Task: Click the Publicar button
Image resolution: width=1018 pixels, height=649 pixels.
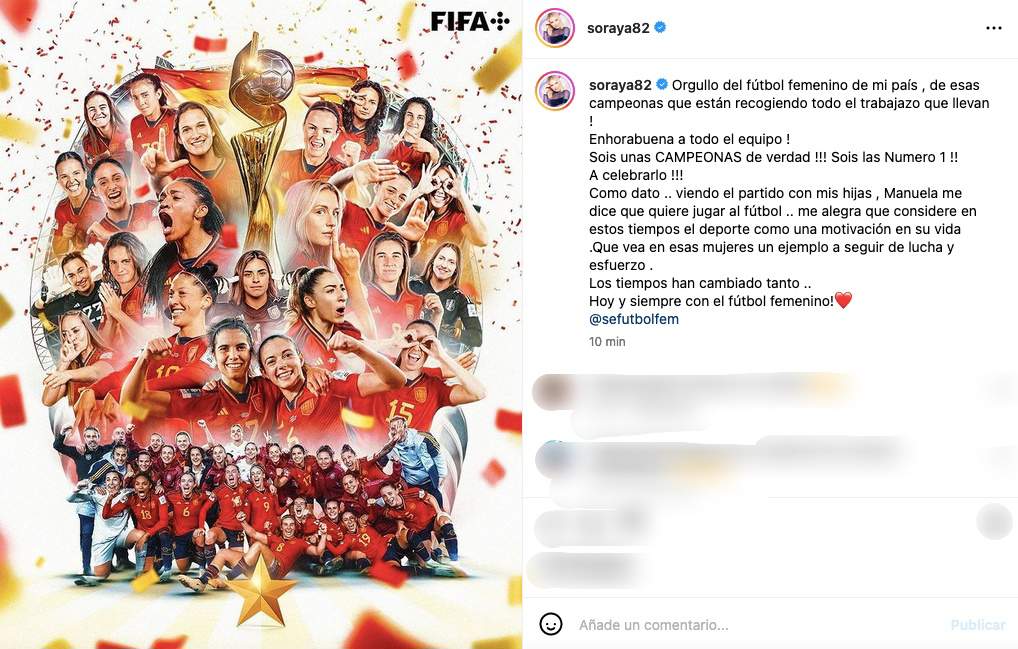Action: click(x=978, y=625)
